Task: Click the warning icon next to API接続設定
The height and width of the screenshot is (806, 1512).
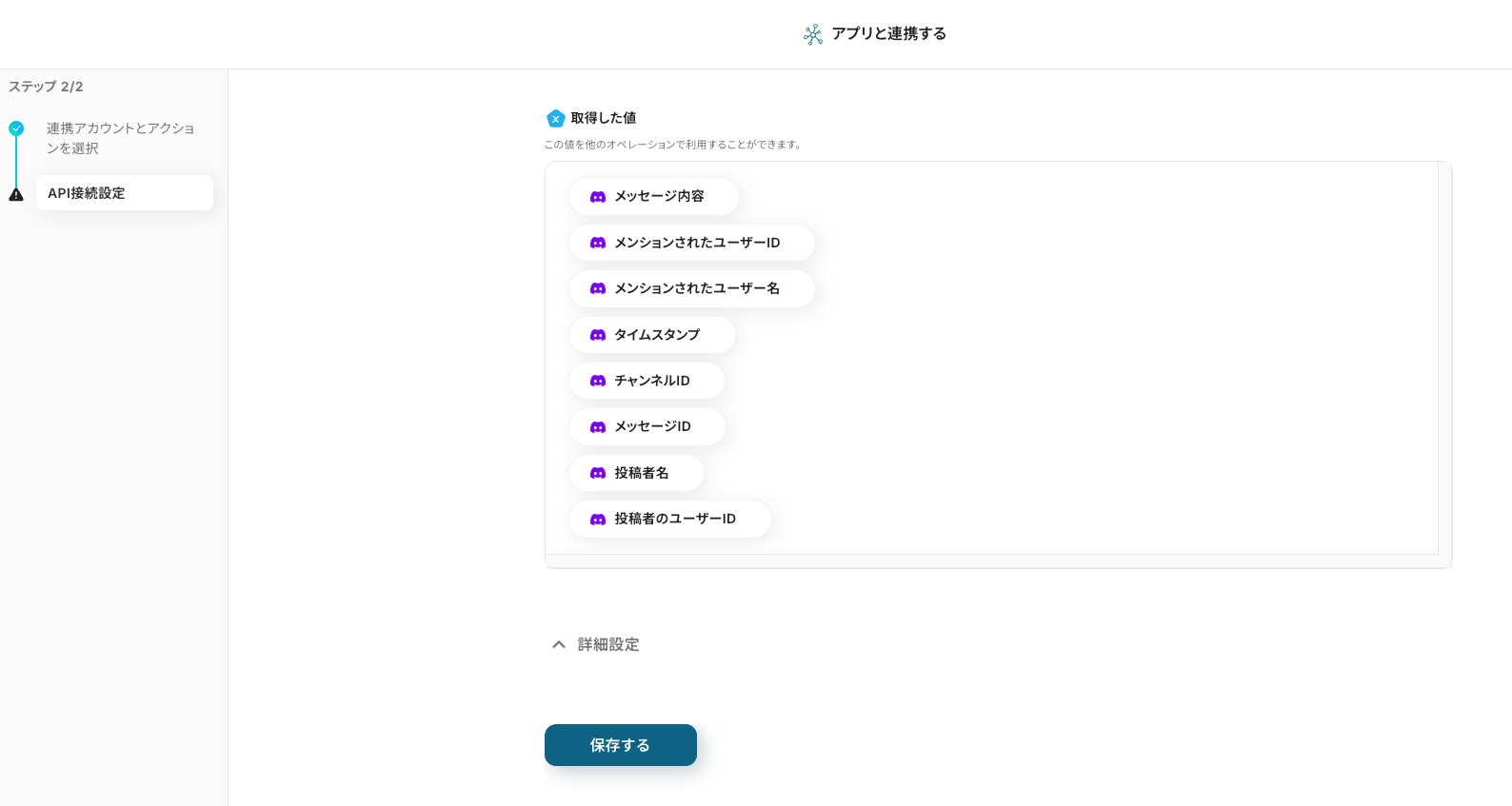Action: [16, 194]
